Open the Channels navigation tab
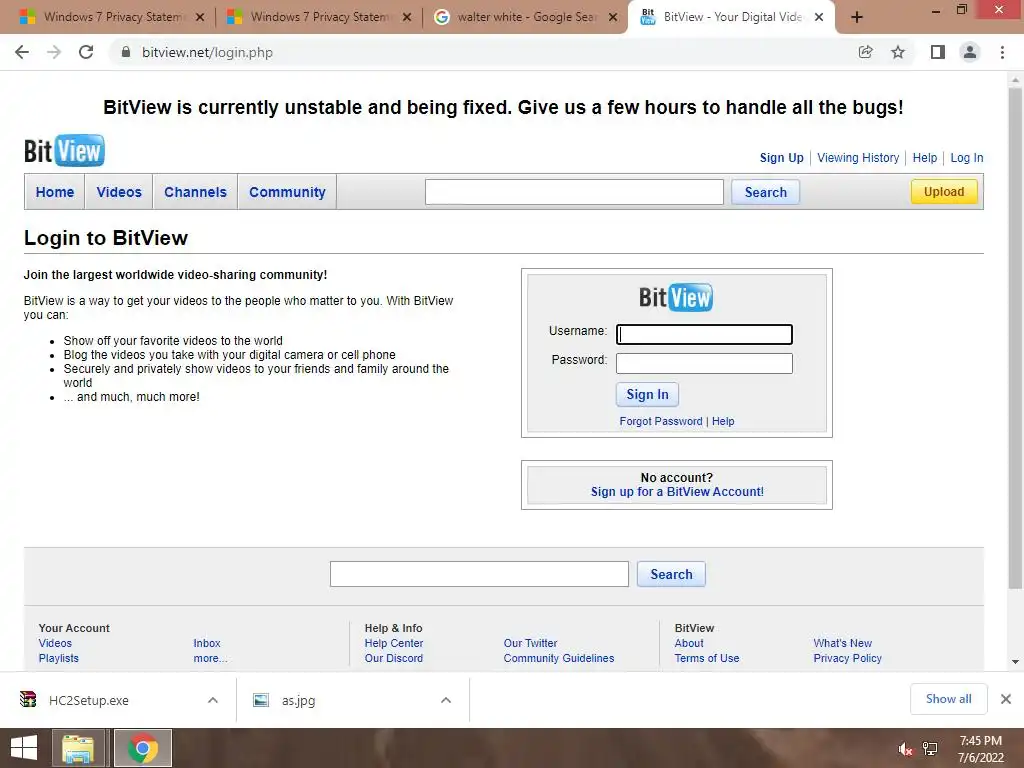Image resolution: width=1024 pixels, height=768 pixels. coord(195,192)
